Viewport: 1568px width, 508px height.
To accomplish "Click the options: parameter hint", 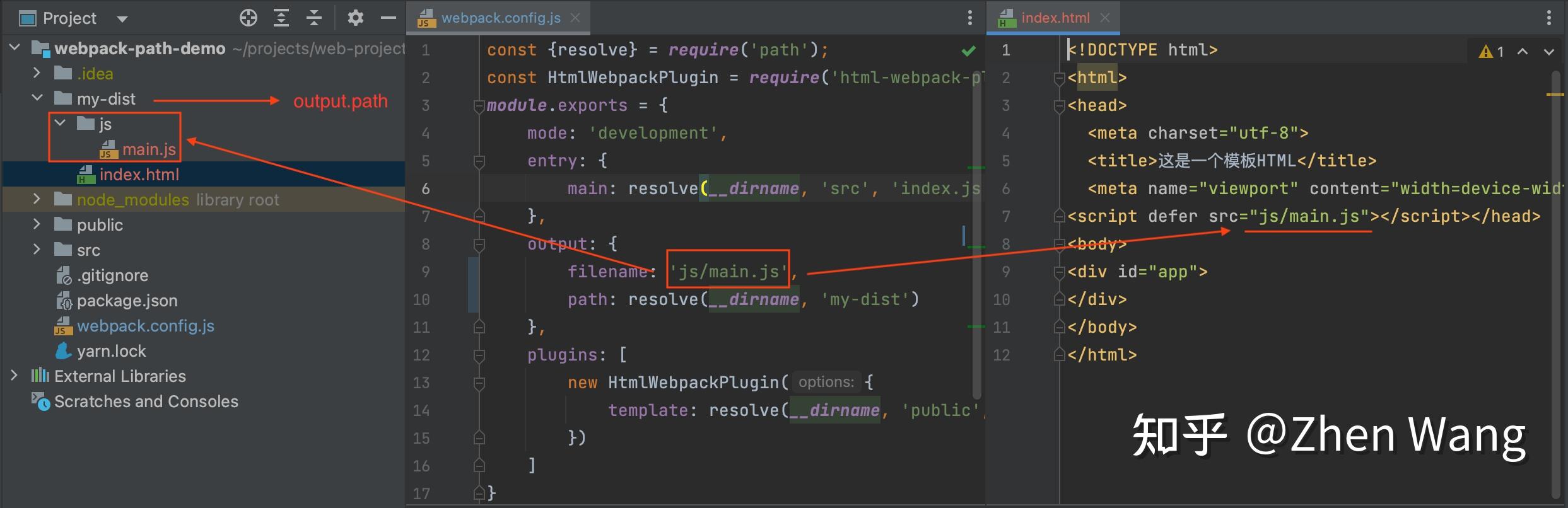I will (x=826, y=382).
